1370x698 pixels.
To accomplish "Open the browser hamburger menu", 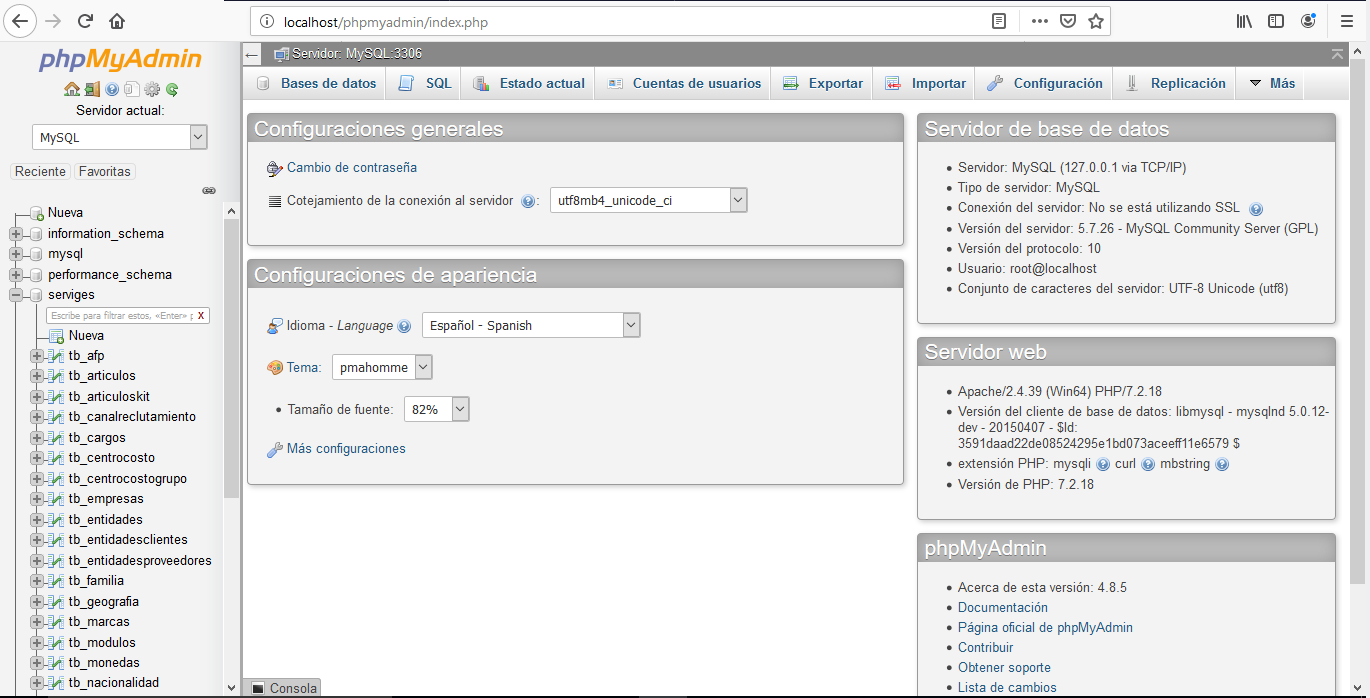I will click(1346, 20).
